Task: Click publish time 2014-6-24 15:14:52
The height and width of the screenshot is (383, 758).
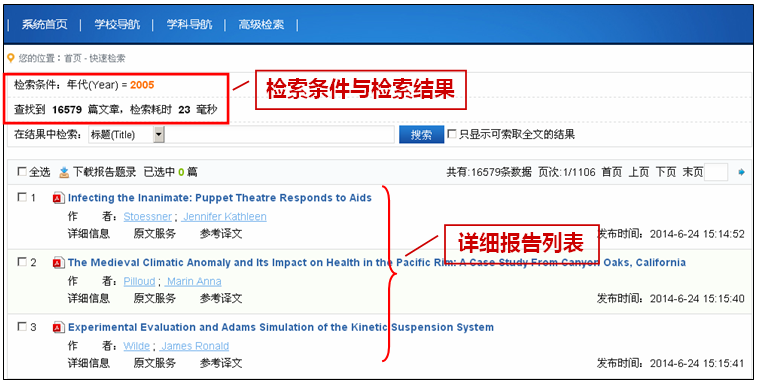Action: tap(697, 234)
